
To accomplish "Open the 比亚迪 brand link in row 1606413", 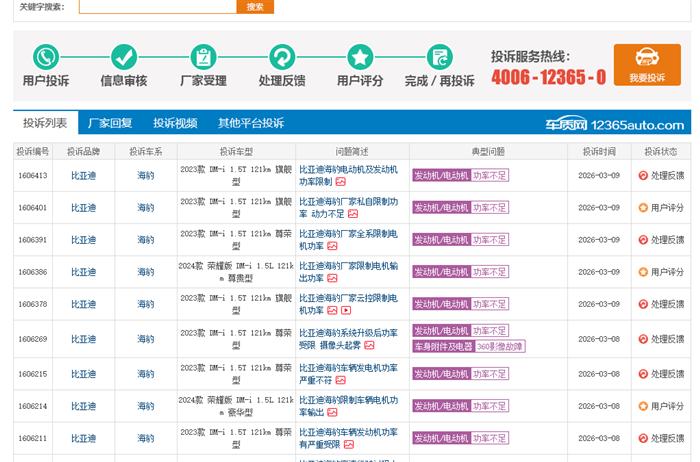I will (84, 175).
